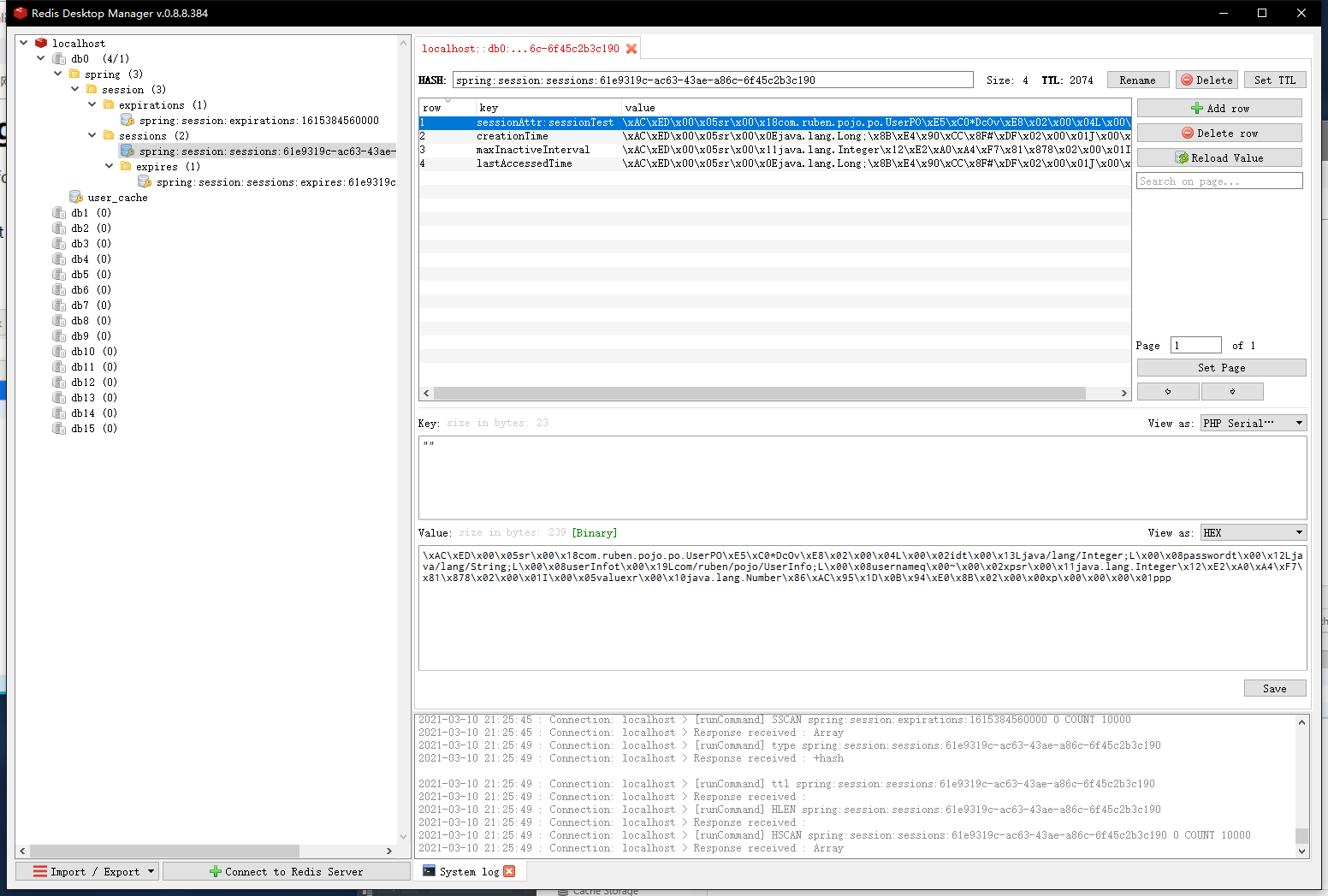Click the expirations key icon in tree
1328x896 pixels.
coord(127,121)
